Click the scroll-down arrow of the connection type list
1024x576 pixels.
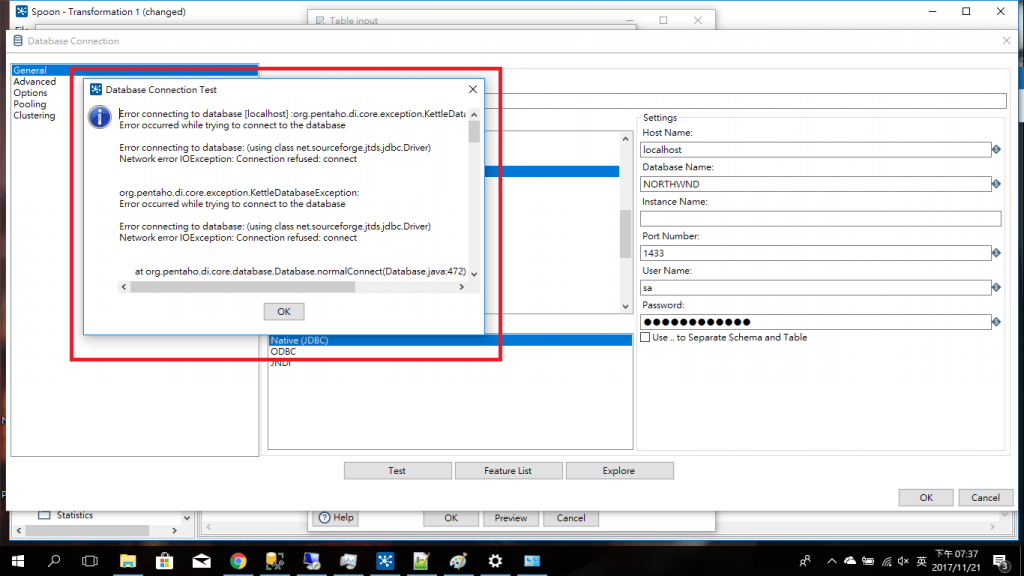coord(626,306)
